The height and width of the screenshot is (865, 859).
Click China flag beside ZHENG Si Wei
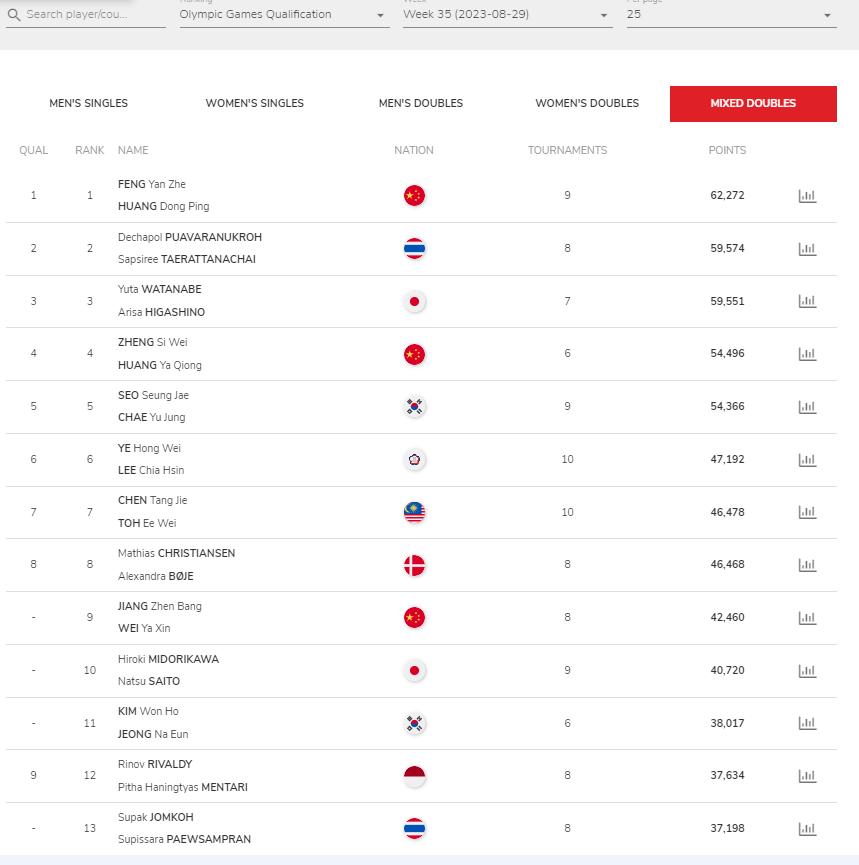414,354
